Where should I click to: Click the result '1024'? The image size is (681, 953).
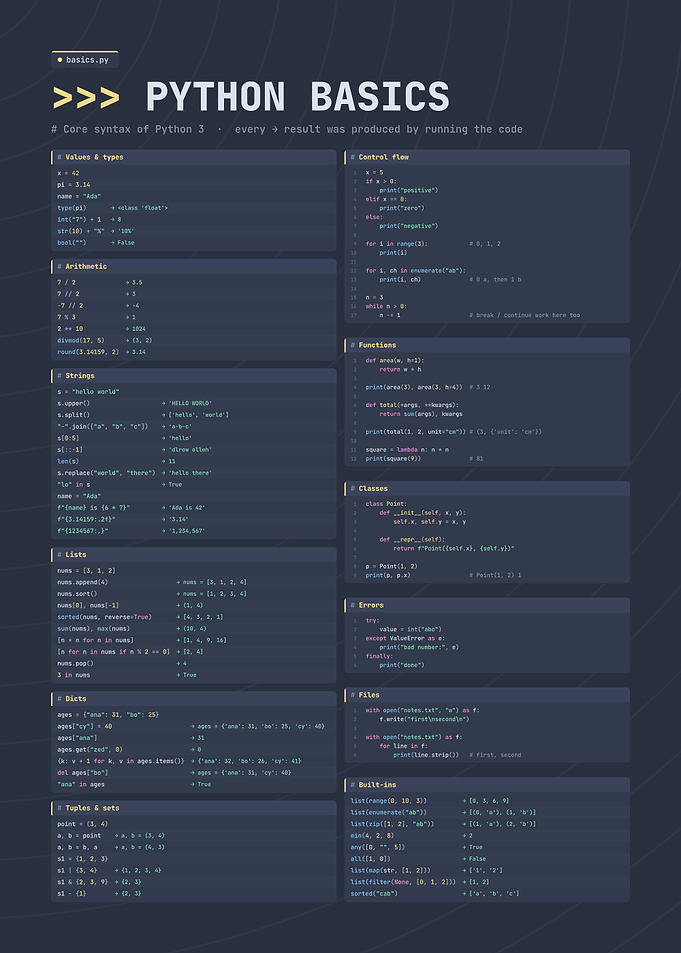(x=139, y=329)
